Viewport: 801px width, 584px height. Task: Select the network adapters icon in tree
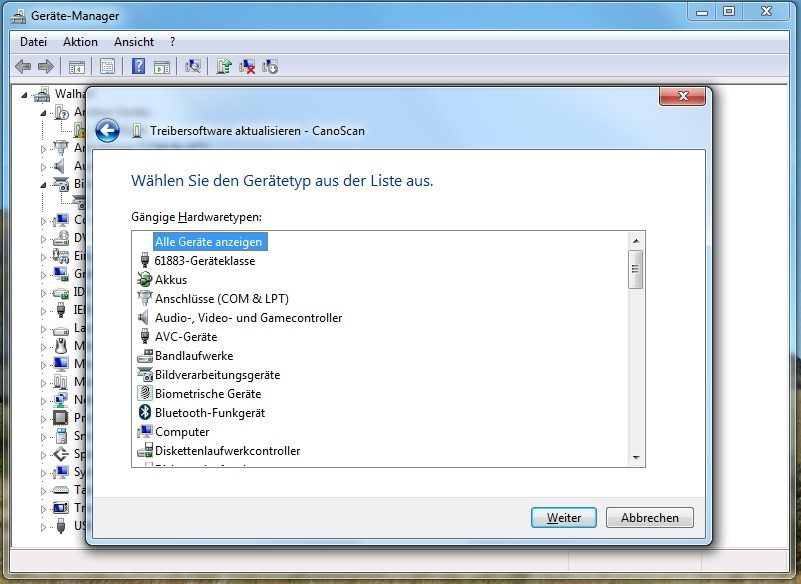(61, 400)
